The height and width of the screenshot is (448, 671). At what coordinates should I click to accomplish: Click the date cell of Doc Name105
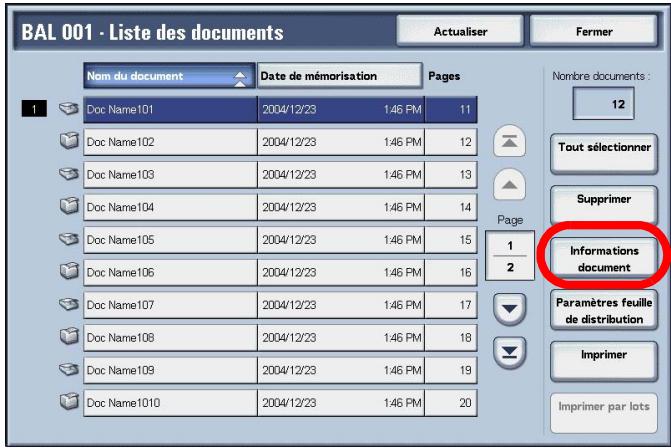[x=341, y=240]
